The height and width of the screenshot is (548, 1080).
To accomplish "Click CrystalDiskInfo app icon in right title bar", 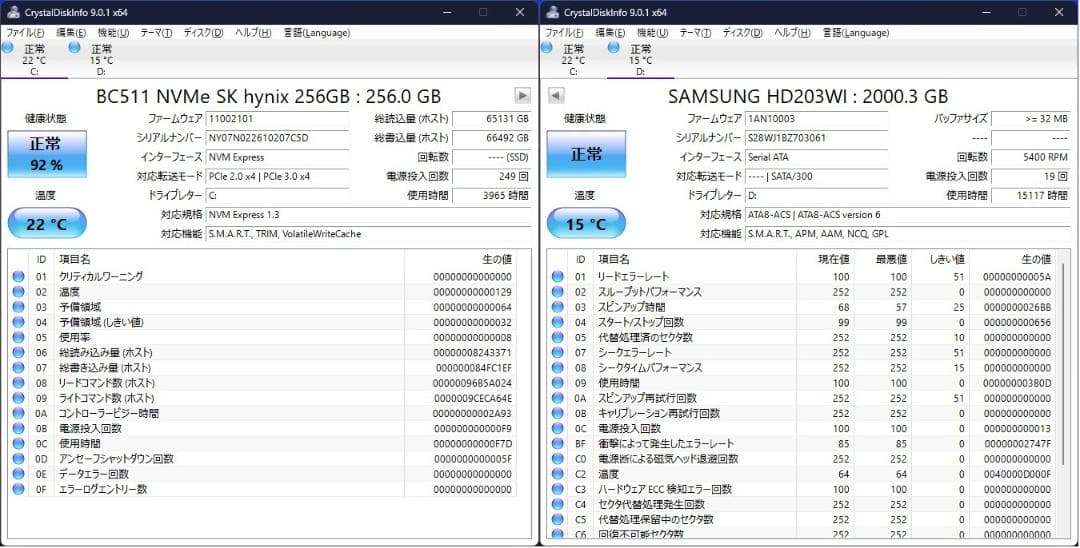I will (x=552, y=12).
